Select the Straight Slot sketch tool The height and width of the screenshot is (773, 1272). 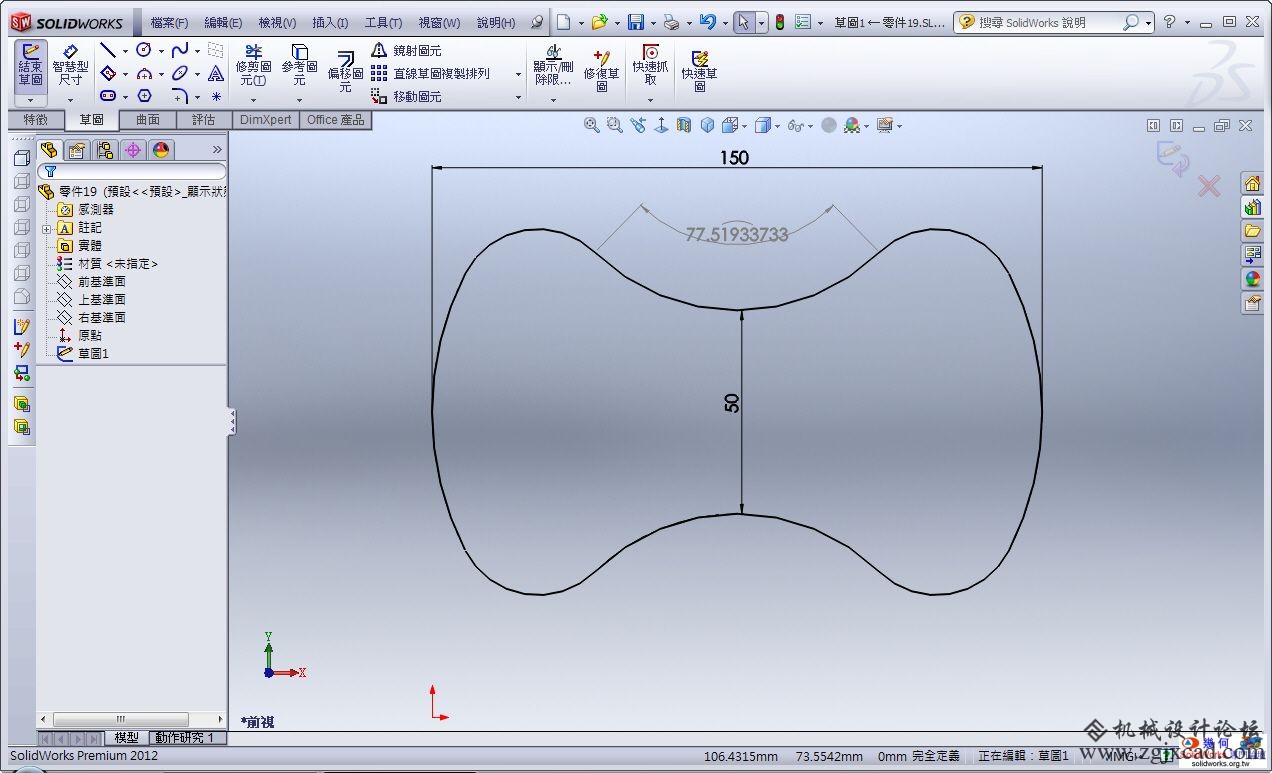(x=108, y=96)
